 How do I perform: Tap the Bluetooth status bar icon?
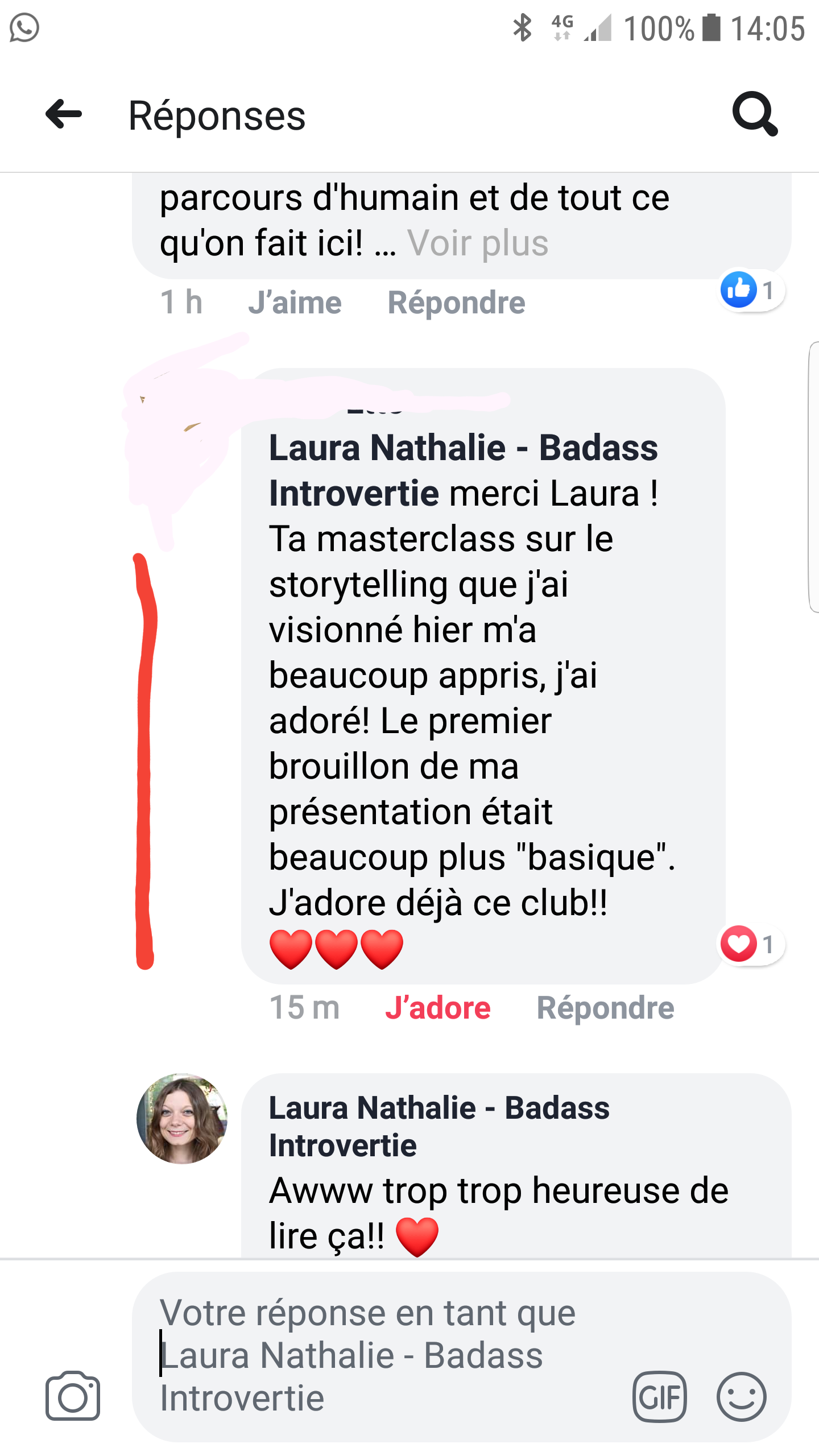click(522, 28)
